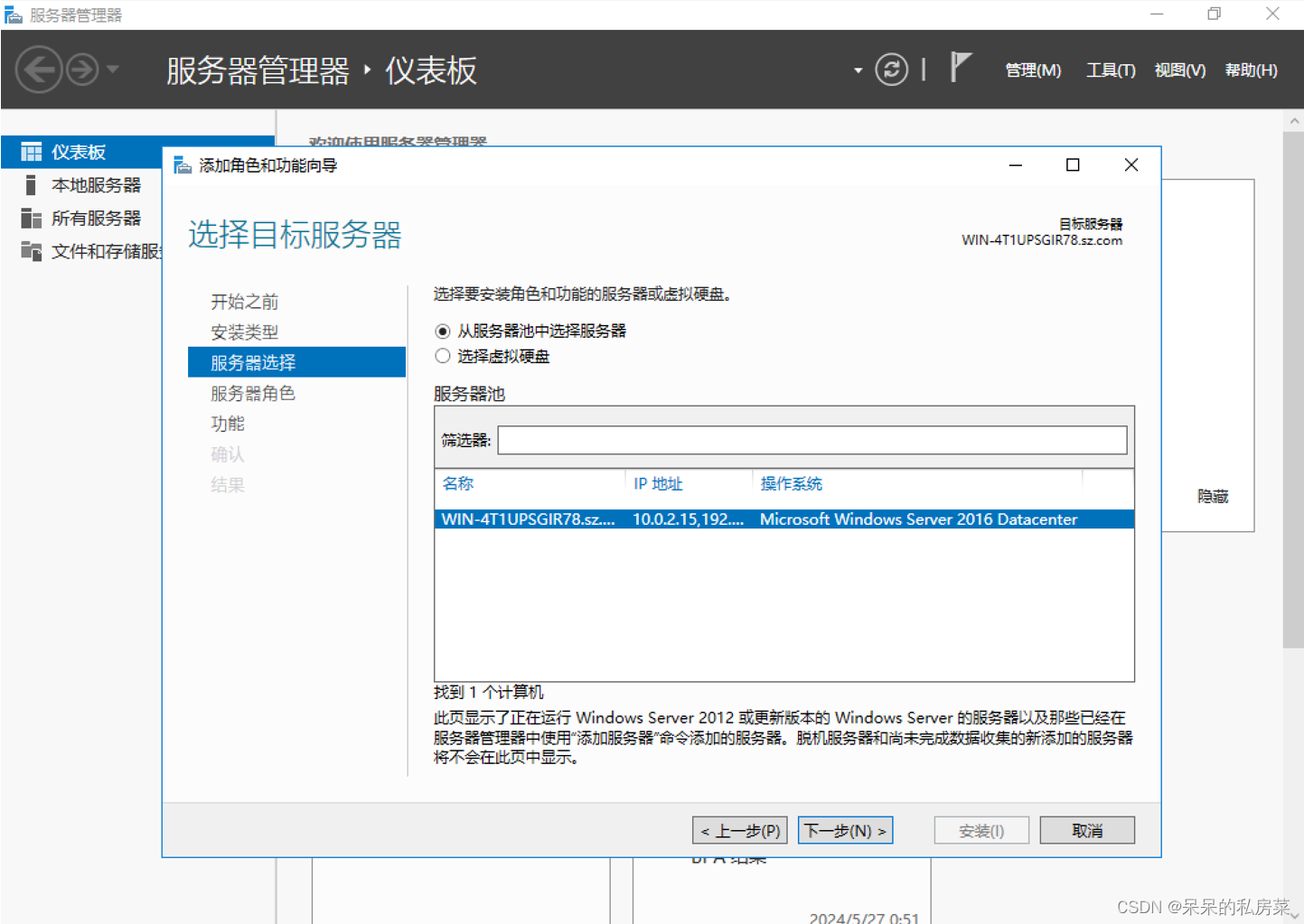The image size is (1304, 924).
Task: Click the forward navigation arrow in Server Manager
Action: [x=82, y=70]
